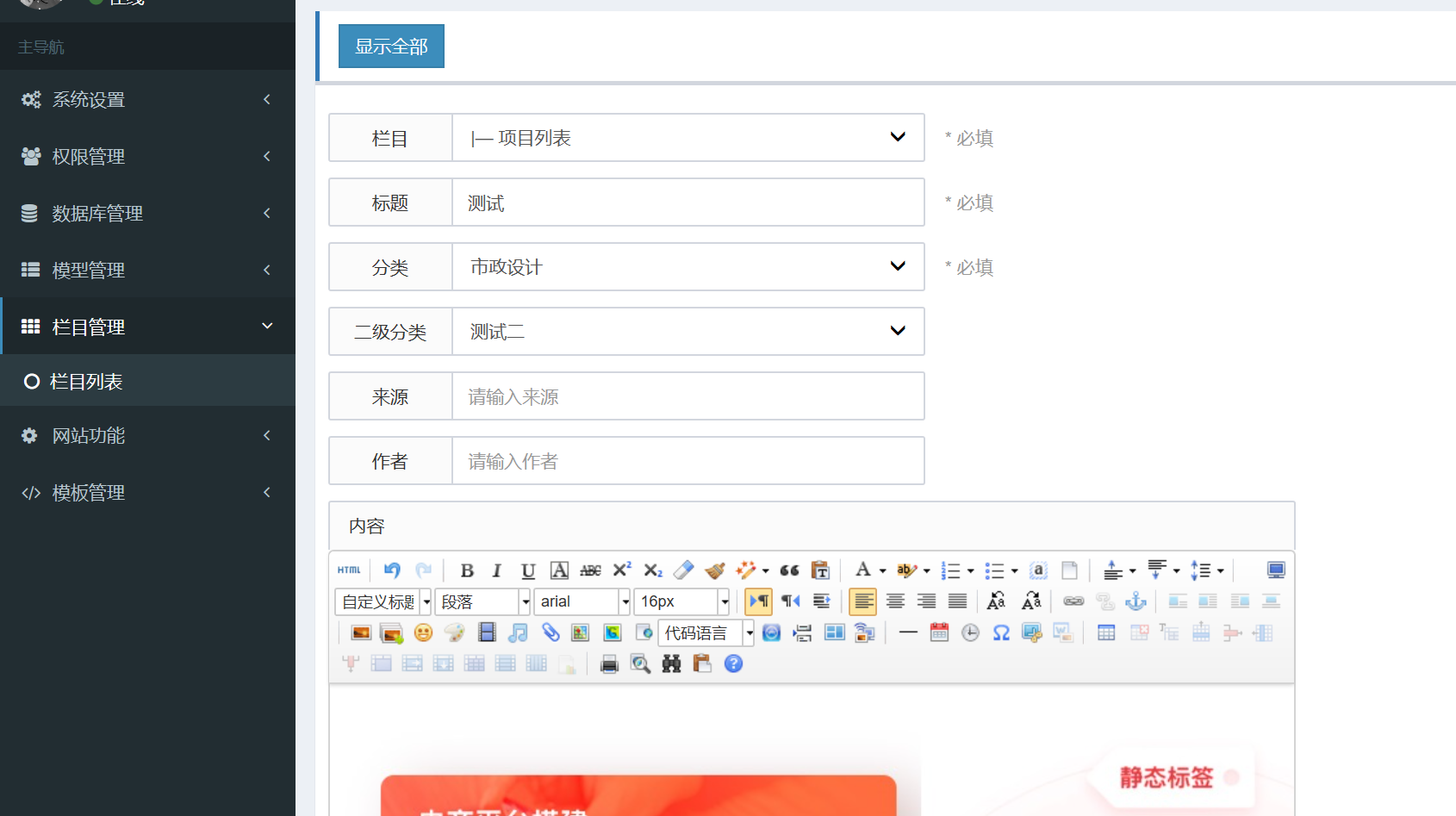Click the paste as plain text icon
Image resolution: width=1456 pixels, height=816 pixels.
(821, 570)
